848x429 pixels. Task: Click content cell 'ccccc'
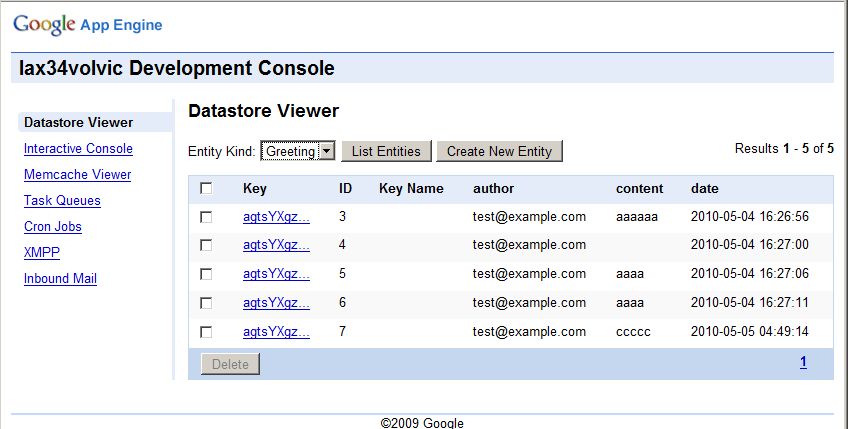tap(633, 332)
